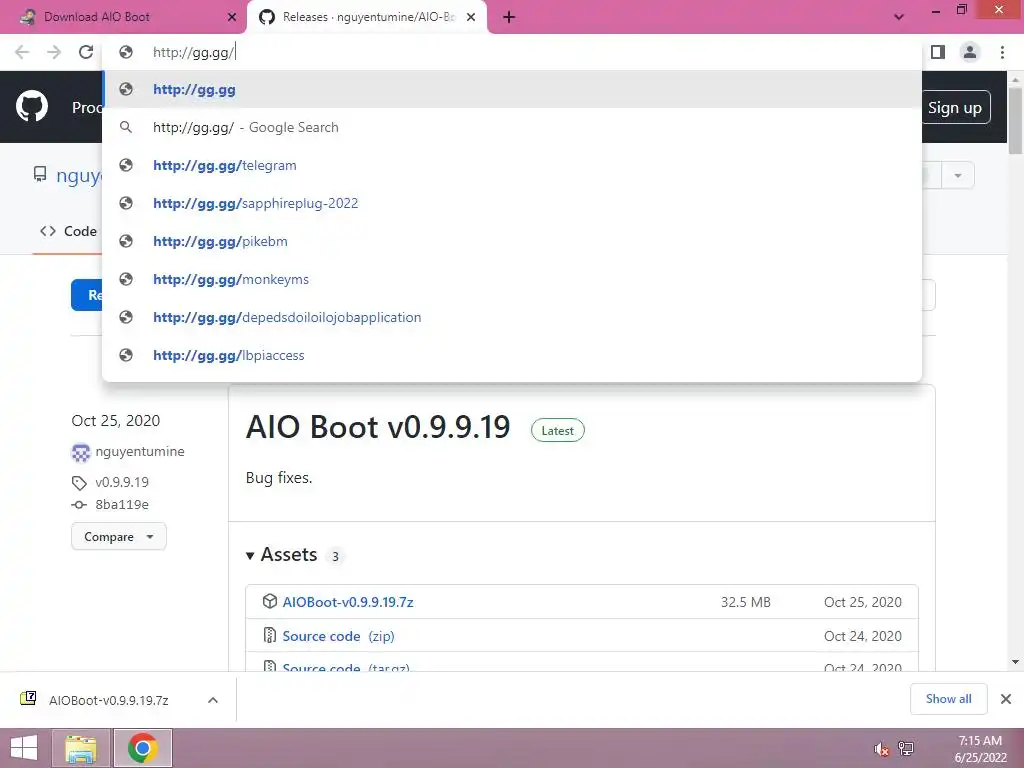1024x768 pixels.
Task: Open commit 8ba119e
Action: click(122, 504)
